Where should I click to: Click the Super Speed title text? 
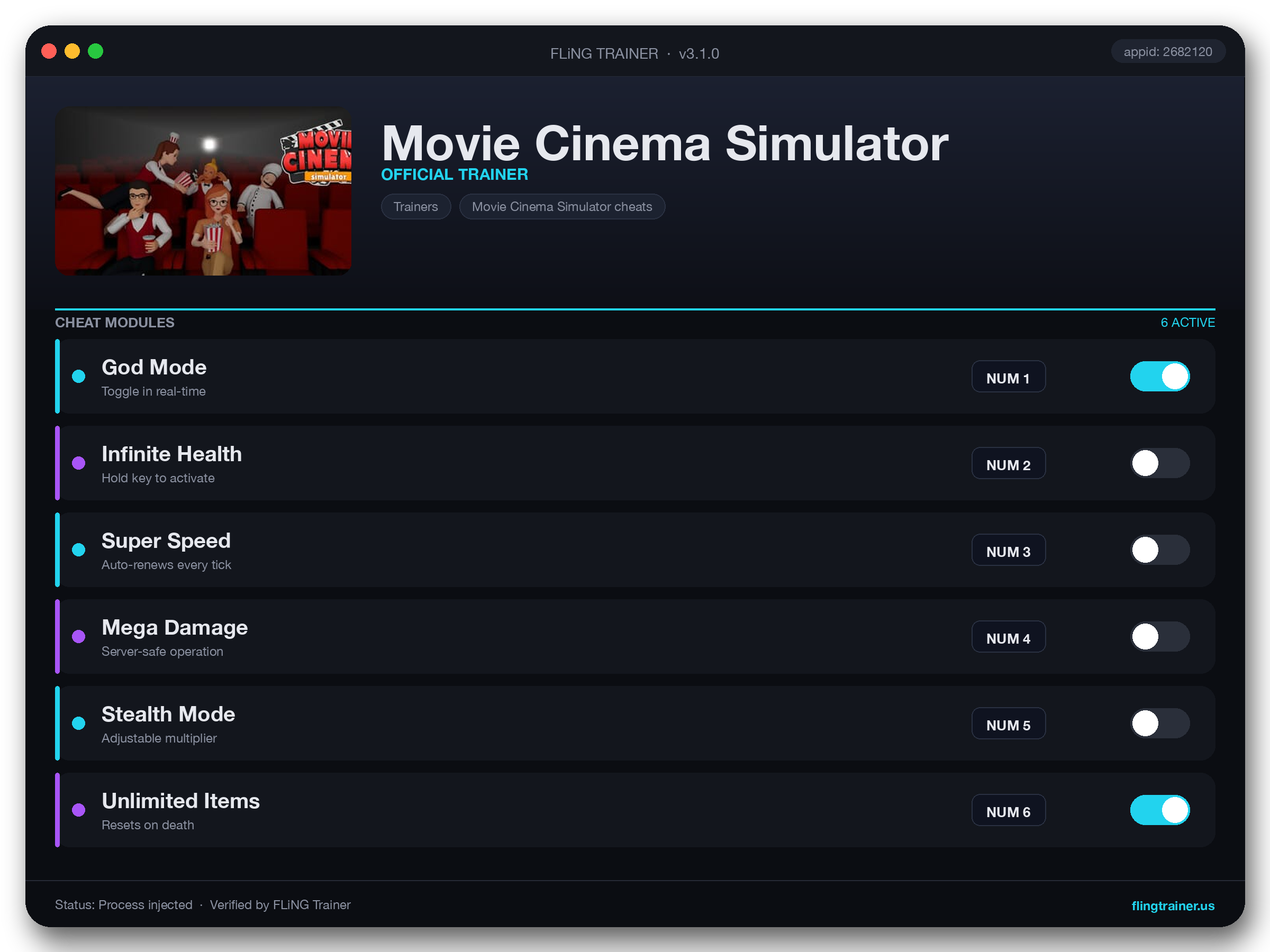coord(166,541)
